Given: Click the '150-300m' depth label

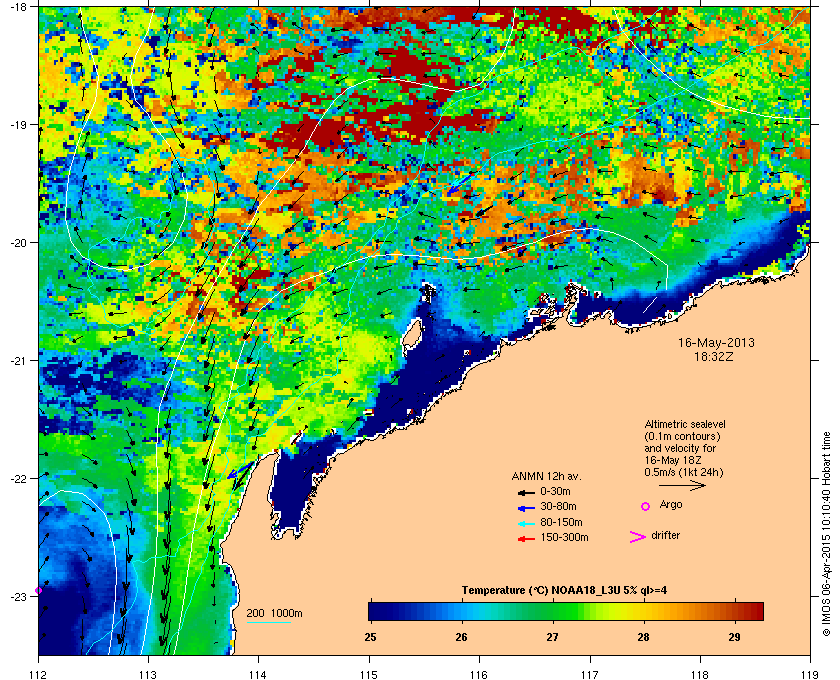Looking at the screenshot, I should point(564,537).
